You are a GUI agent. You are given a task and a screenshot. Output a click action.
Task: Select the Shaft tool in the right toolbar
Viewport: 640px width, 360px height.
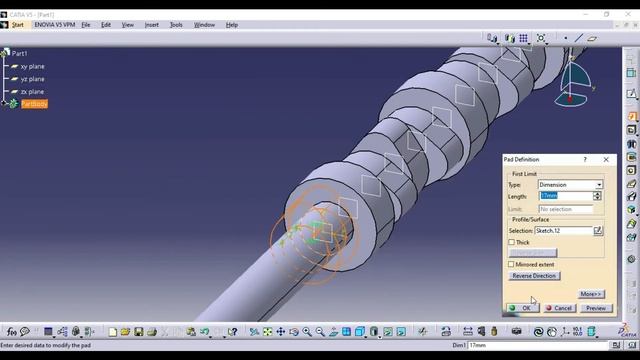click(631, 144)
